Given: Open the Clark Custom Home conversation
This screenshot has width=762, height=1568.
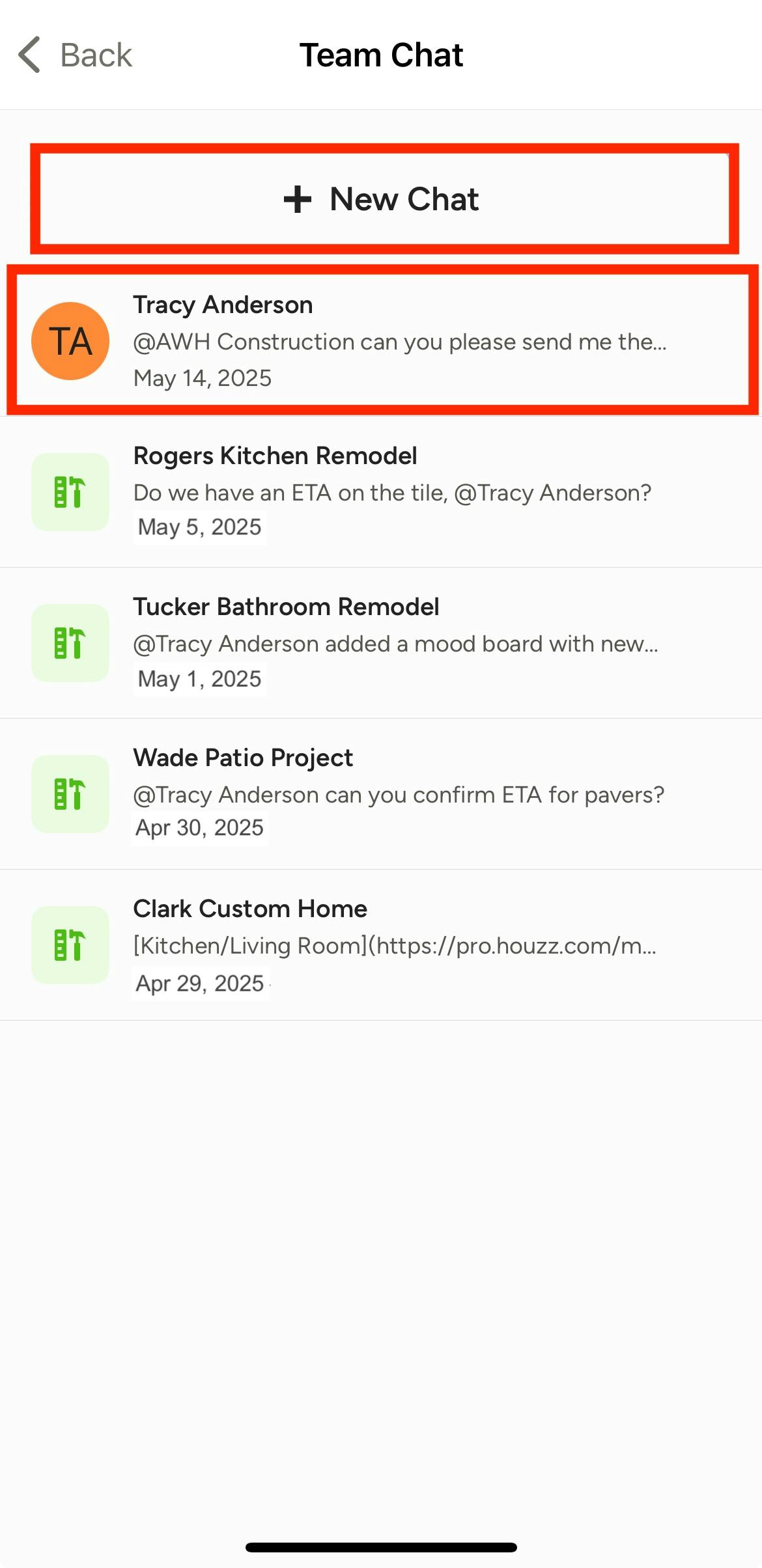Looking at the screenshot, I should [x=381, y=945].
